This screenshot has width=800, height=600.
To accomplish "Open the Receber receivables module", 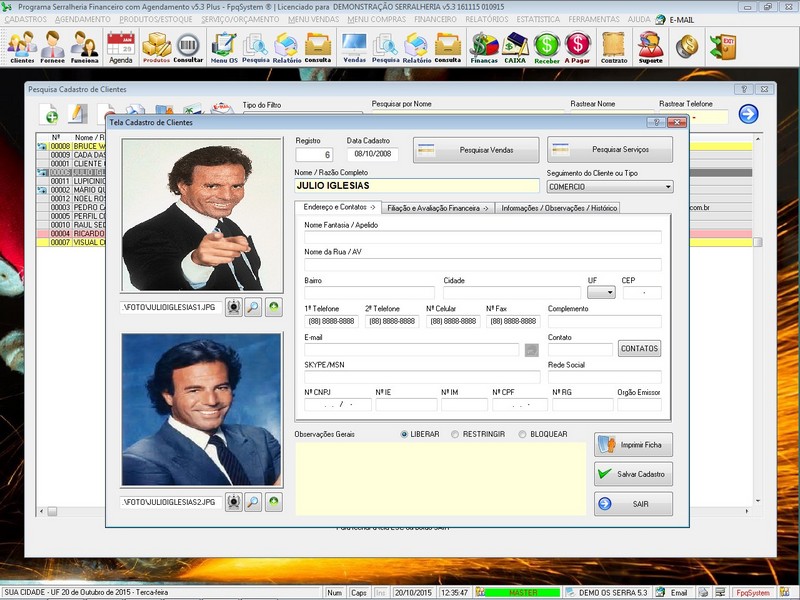I will (x=546, y=44).
